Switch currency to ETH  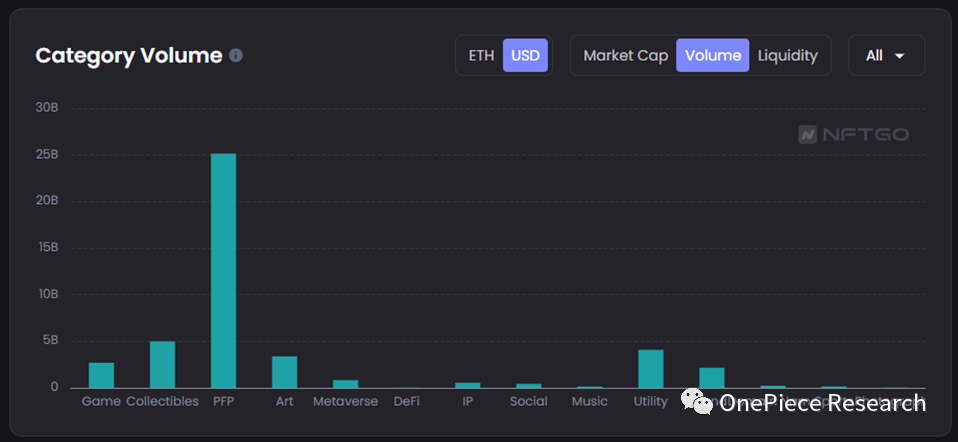(481, 56)
